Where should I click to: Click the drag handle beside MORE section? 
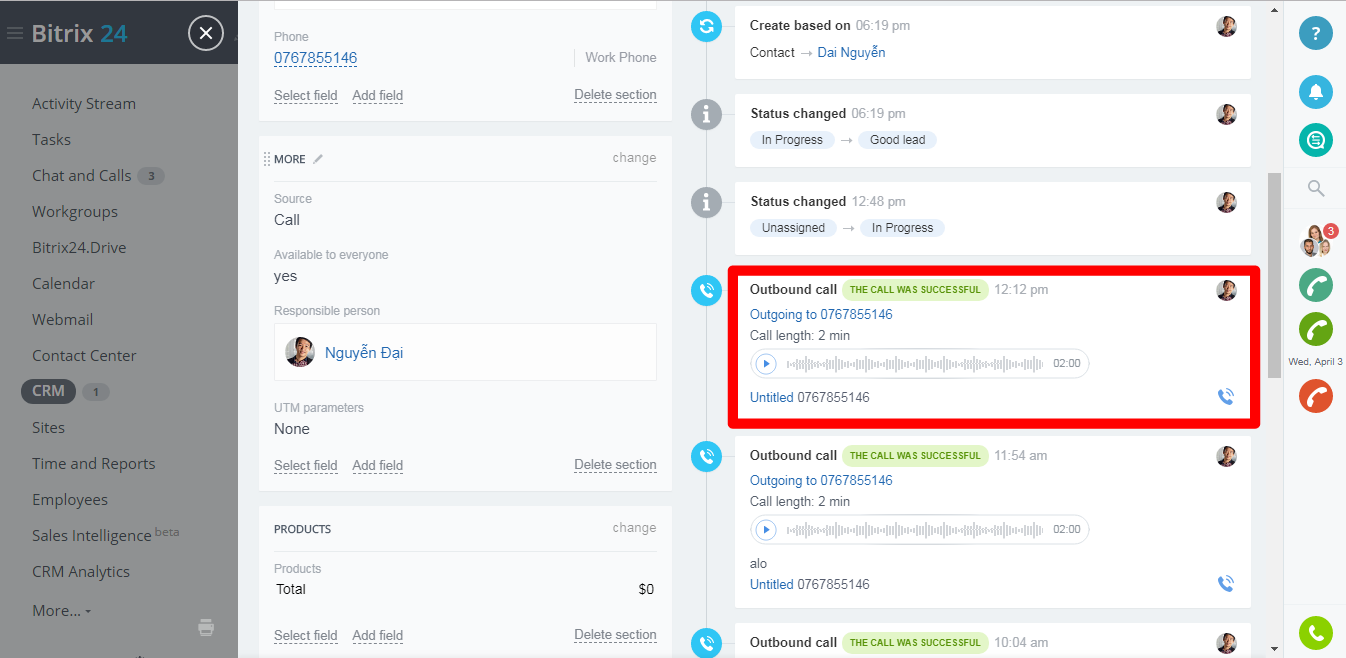coord(267,159)
